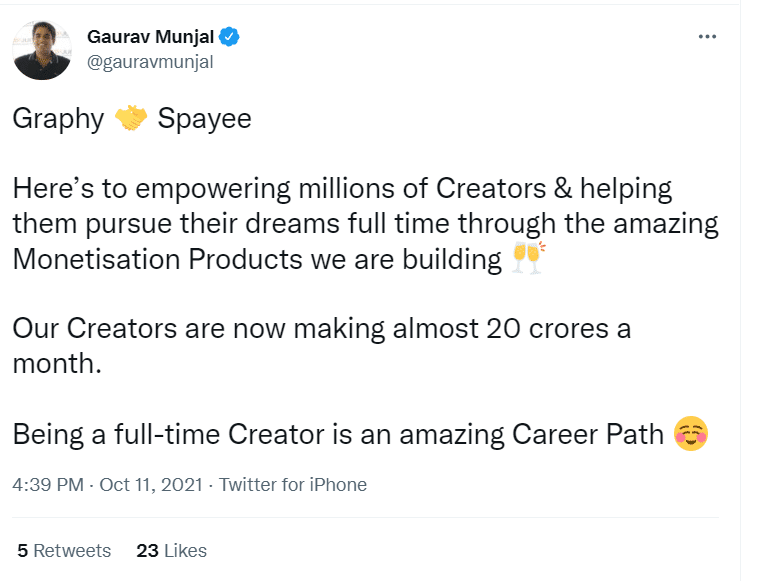Click the Twitter for iPhone source link
This screenshot has height=581, width=766.
[x=293, y=485]
